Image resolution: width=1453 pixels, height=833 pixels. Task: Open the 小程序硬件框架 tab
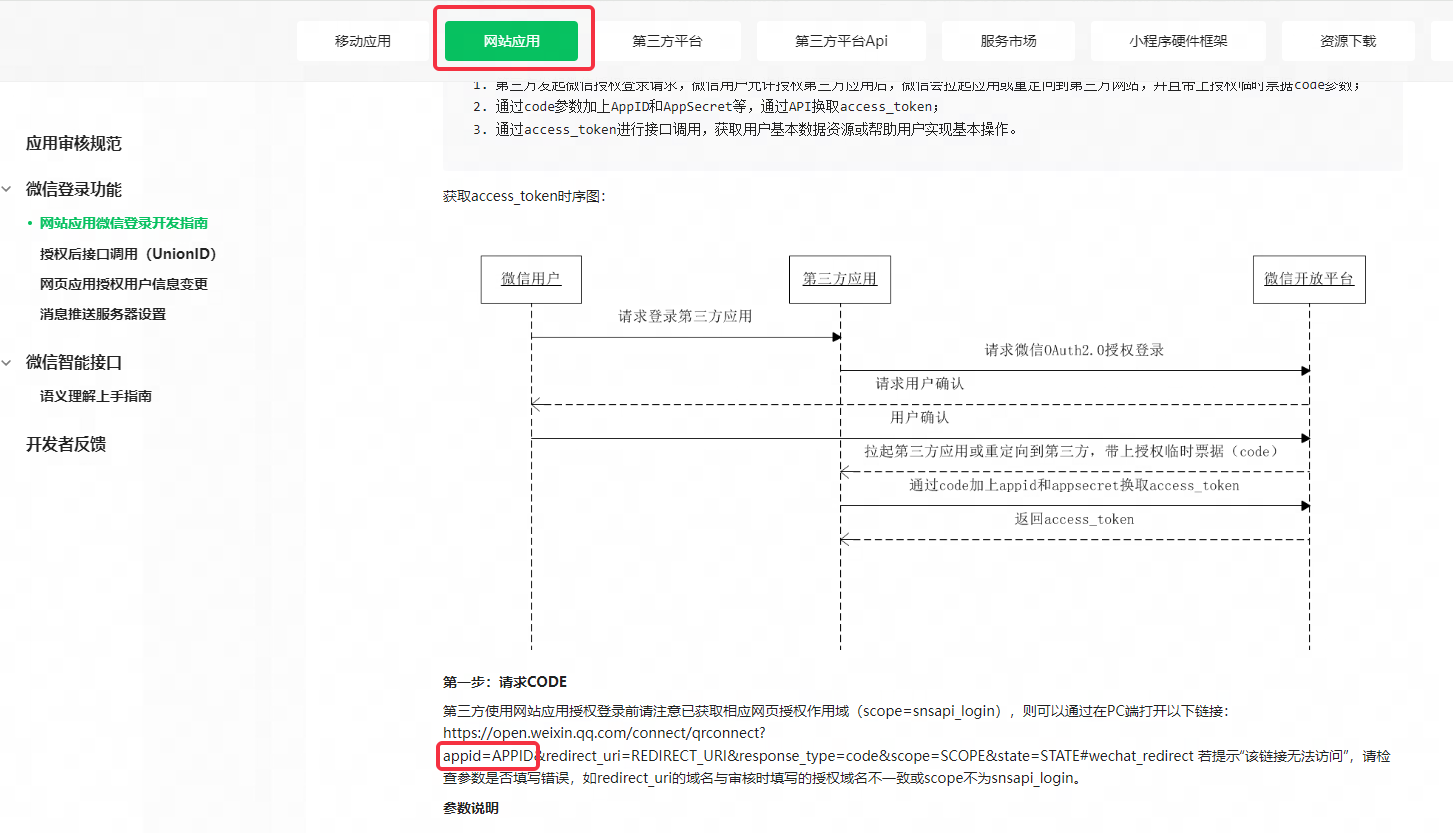click(x=1178, y=41)
